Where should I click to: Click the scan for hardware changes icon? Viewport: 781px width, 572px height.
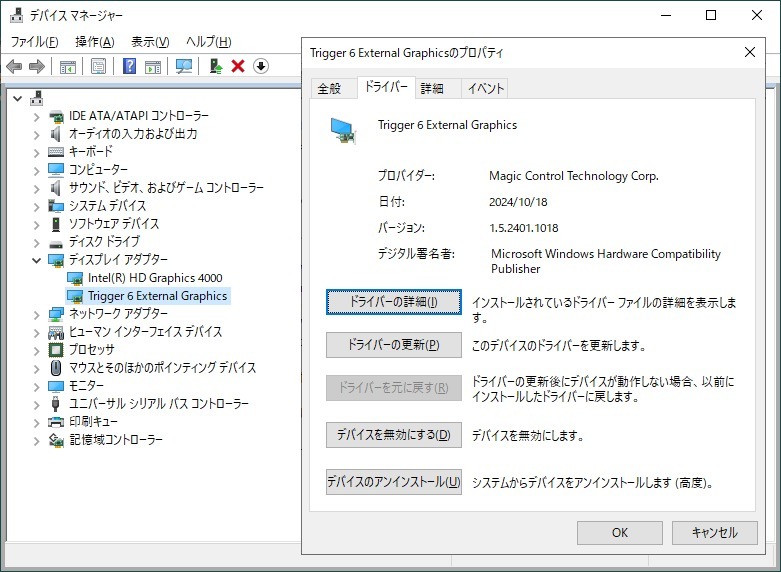tap(184, 66)
